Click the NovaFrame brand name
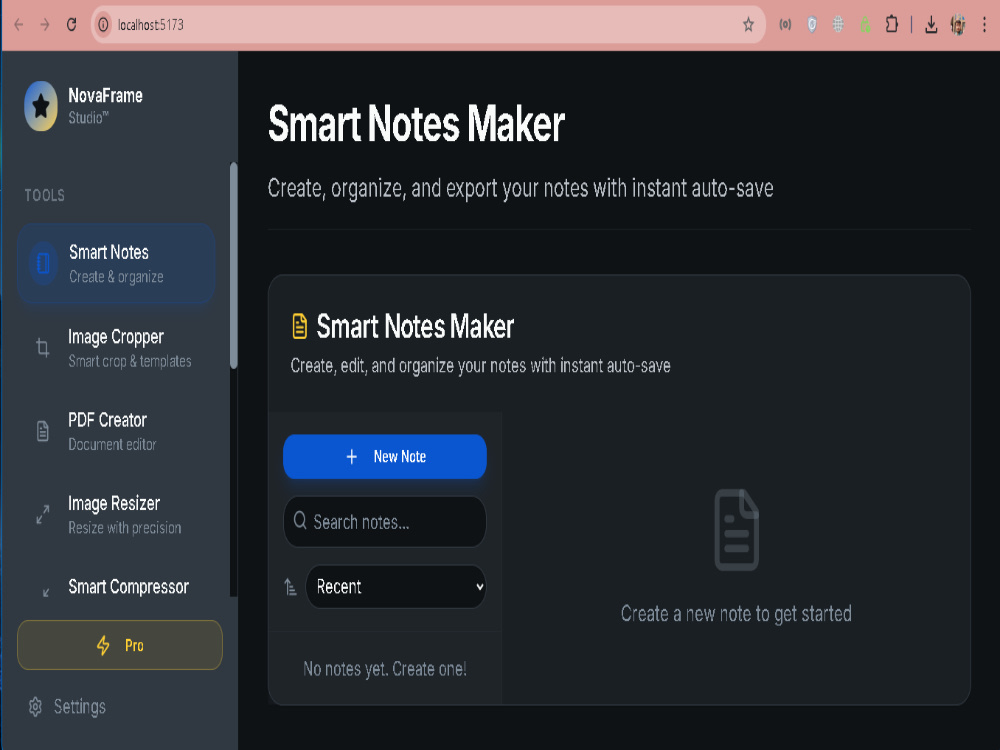This screenshot has width=1000, height=750. point(105,96)
